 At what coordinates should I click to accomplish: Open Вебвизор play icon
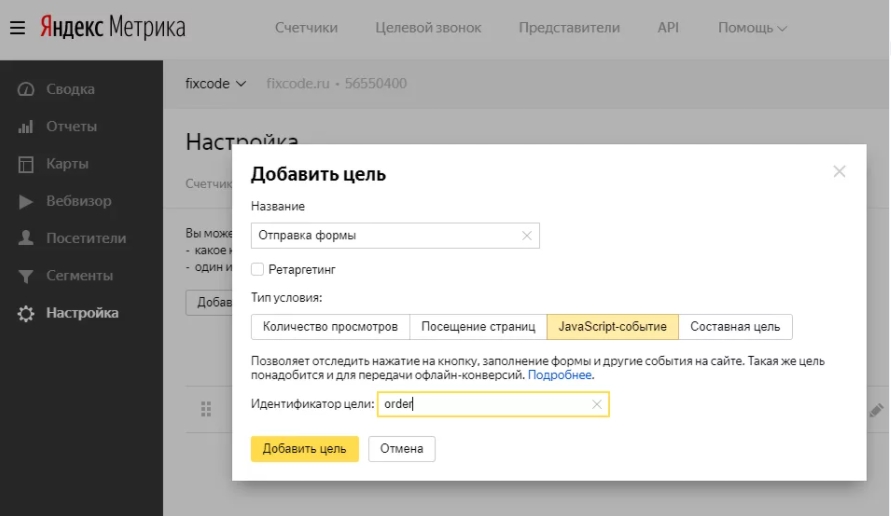pos(26,201)
